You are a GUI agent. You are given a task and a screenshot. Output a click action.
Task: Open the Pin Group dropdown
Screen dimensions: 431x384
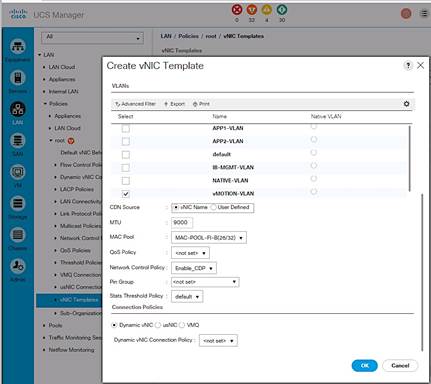tap(205, 282)
